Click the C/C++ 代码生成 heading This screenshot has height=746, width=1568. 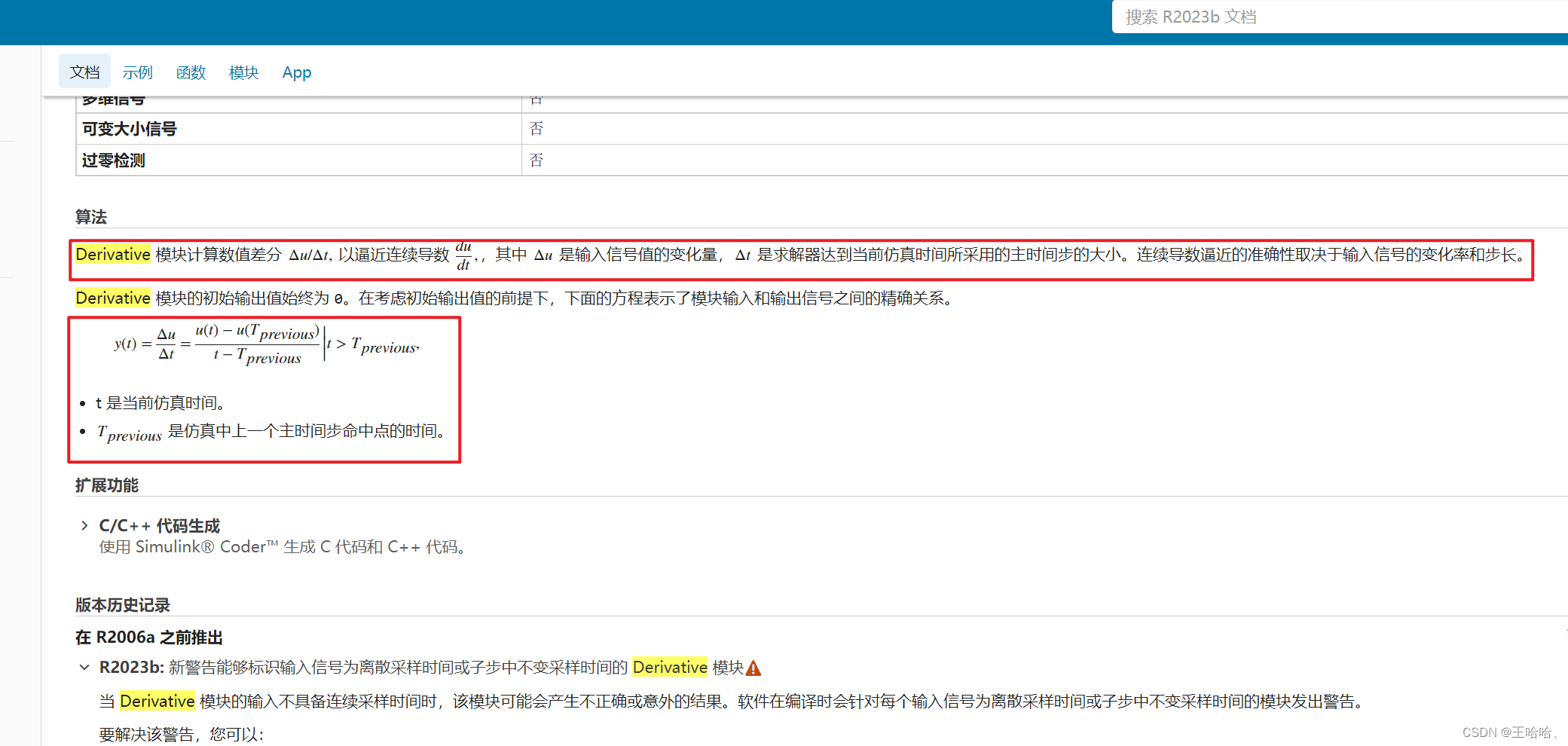(x=159, y=525)
